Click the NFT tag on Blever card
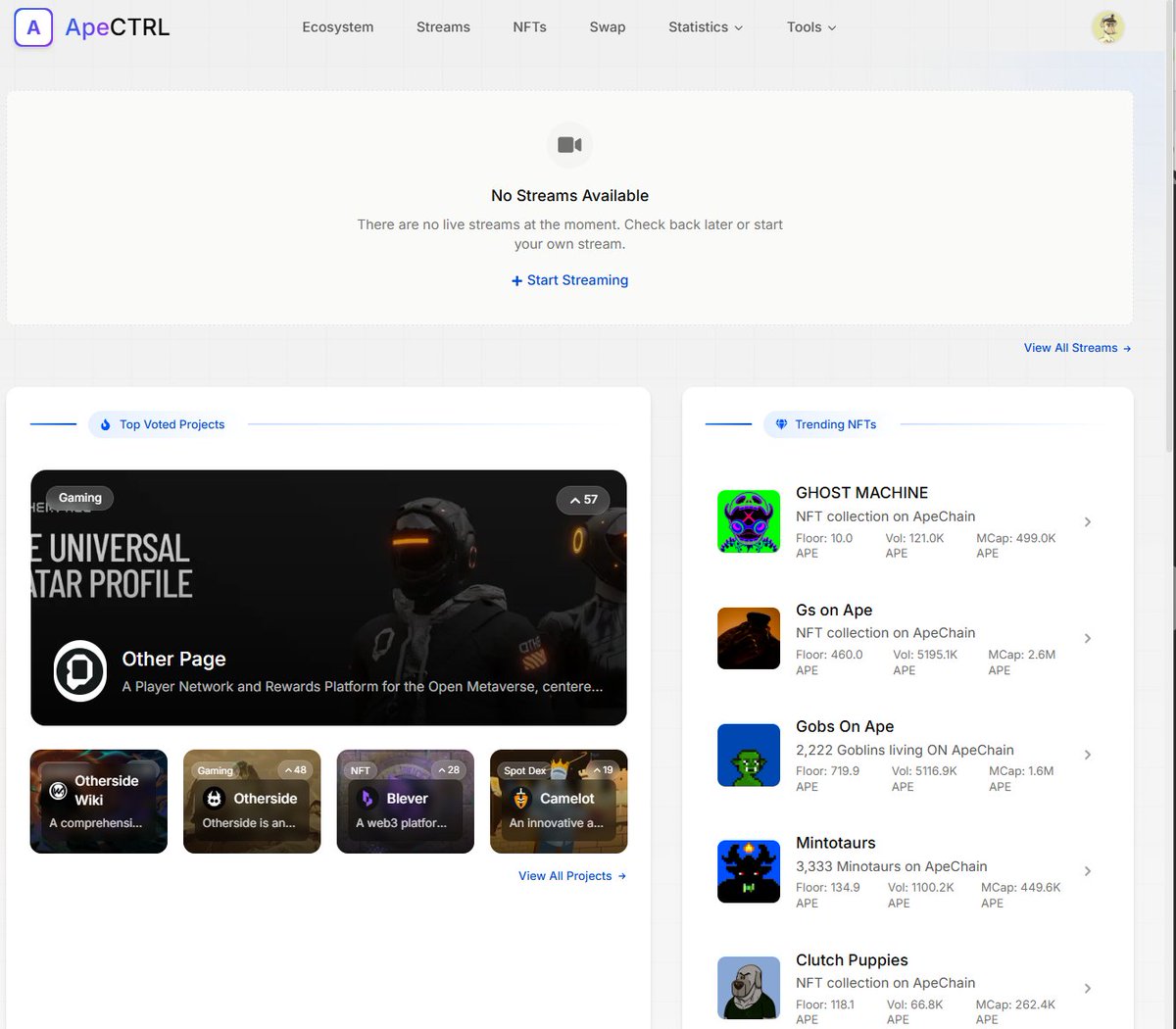The height and width of the screenshot is (1029, 1176). click(361, 770)
